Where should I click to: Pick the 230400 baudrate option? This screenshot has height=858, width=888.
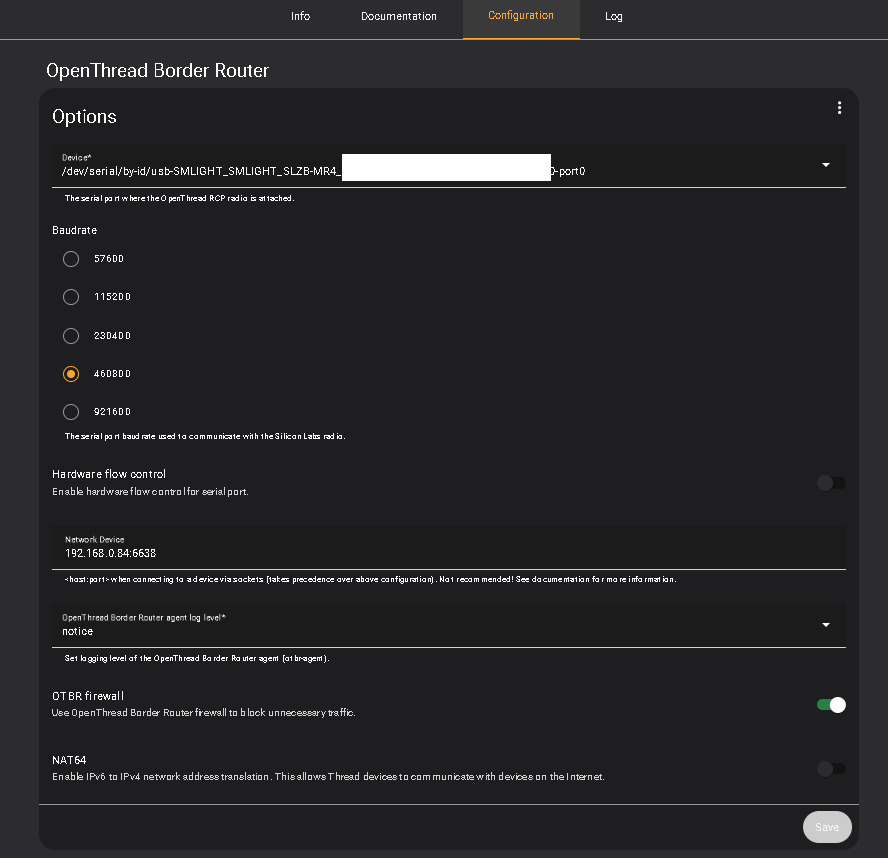point(71,336)
